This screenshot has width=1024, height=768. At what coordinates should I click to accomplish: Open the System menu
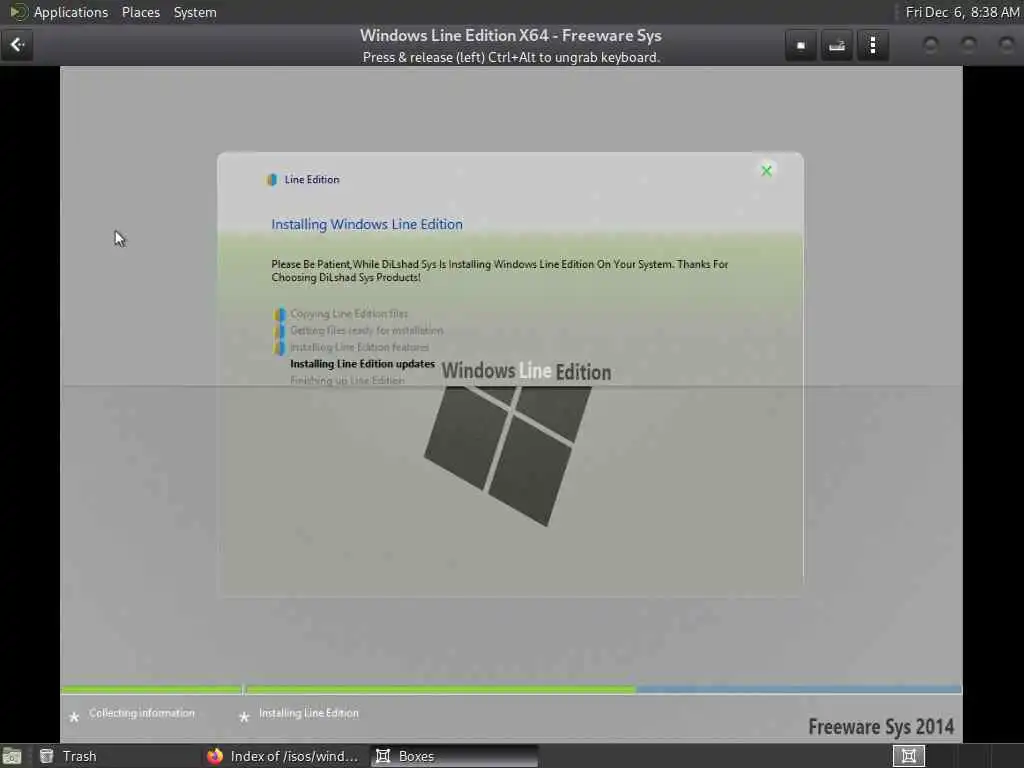(x=195, y=12)
